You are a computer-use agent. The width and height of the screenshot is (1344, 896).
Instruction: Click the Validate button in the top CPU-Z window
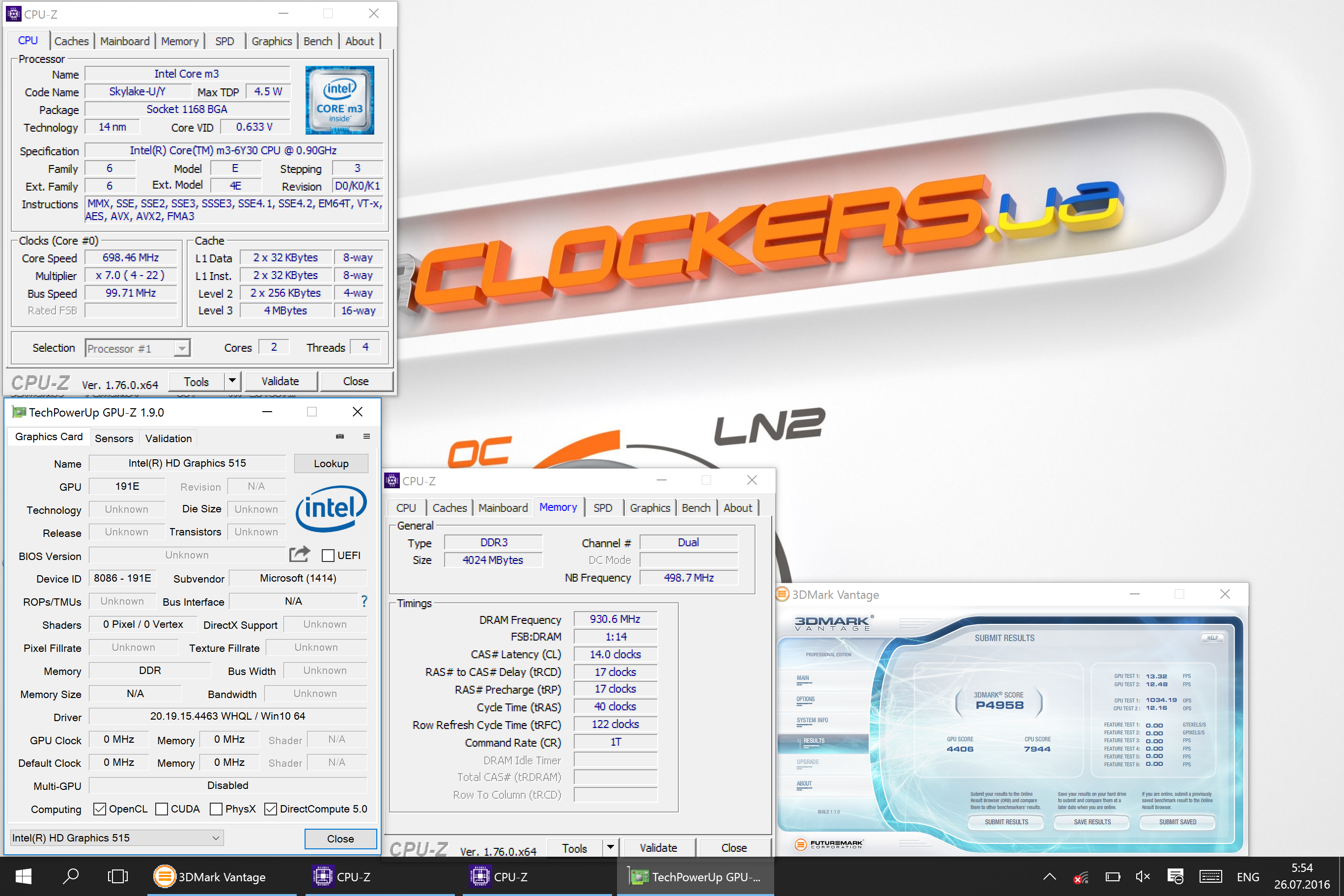point(280,381)
